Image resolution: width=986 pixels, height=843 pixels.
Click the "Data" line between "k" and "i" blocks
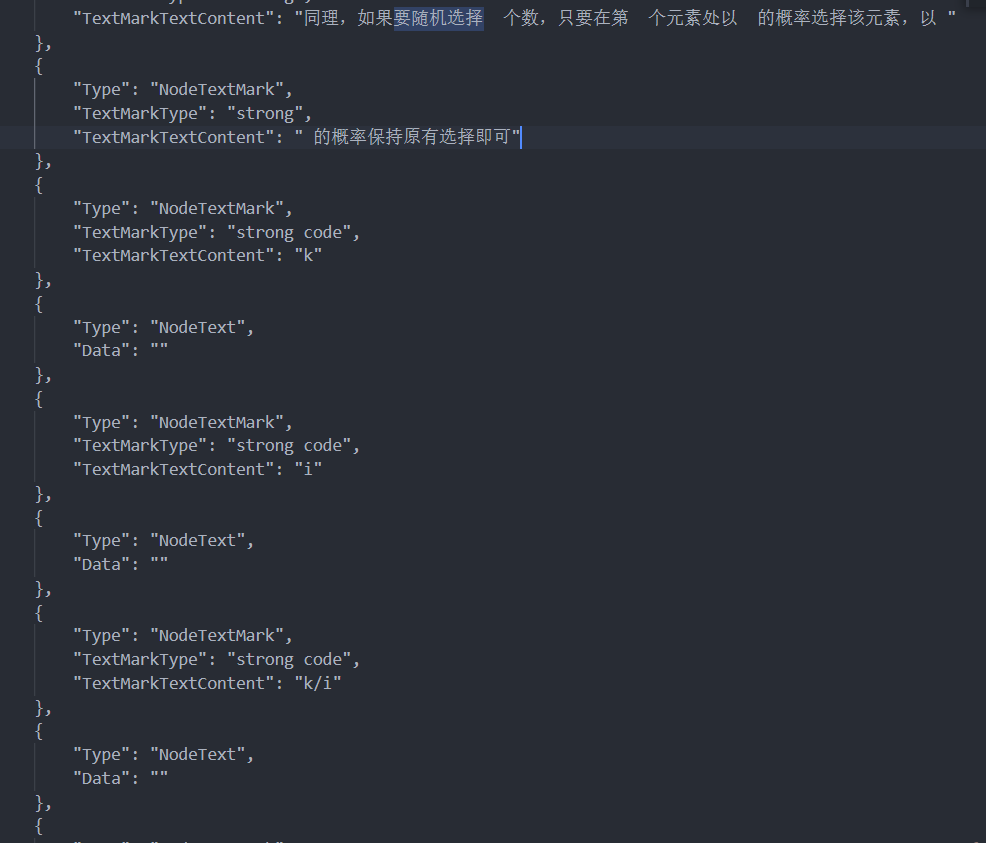[121, 351]
